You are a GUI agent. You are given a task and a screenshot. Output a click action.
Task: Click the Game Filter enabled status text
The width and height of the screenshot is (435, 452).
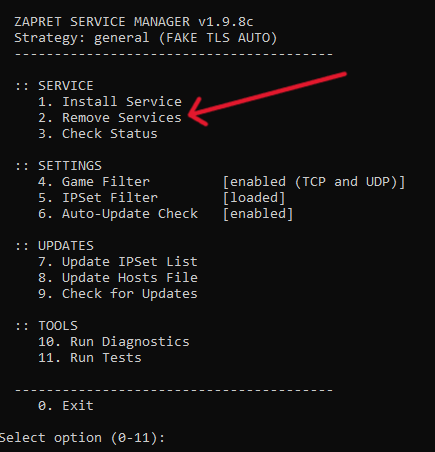[x=314, y=181]
